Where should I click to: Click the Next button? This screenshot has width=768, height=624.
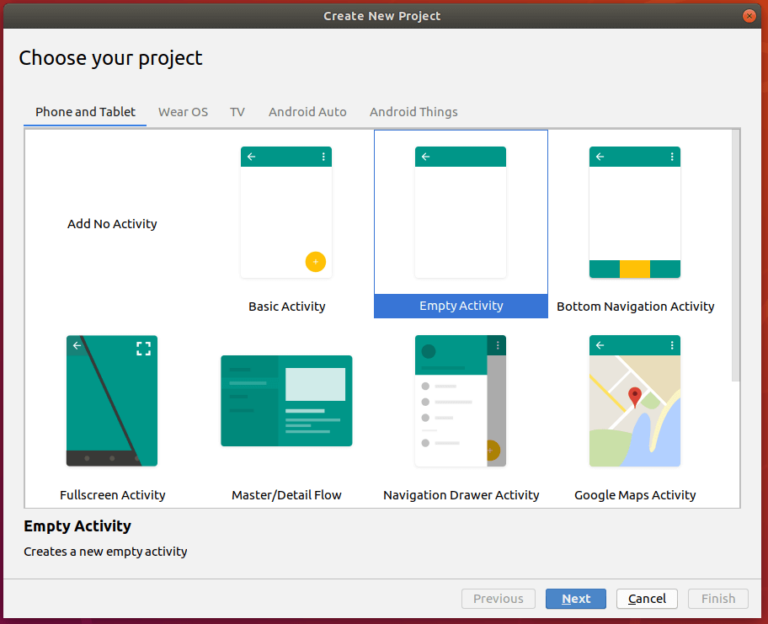tap(576, 599)
